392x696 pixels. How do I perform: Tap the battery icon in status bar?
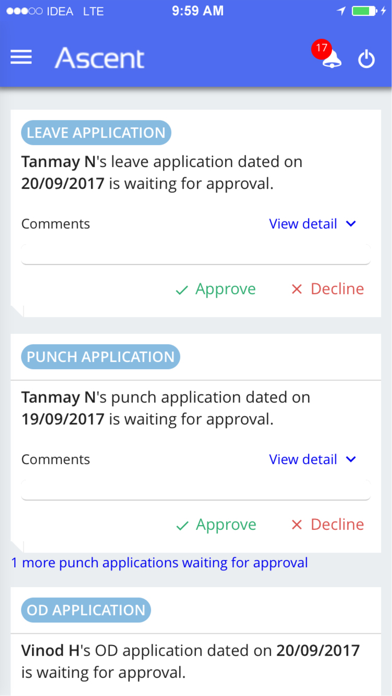pos(364,11)
